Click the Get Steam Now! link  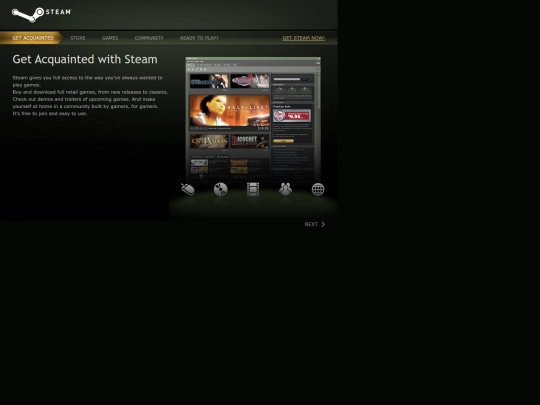[x=304, y=38]
